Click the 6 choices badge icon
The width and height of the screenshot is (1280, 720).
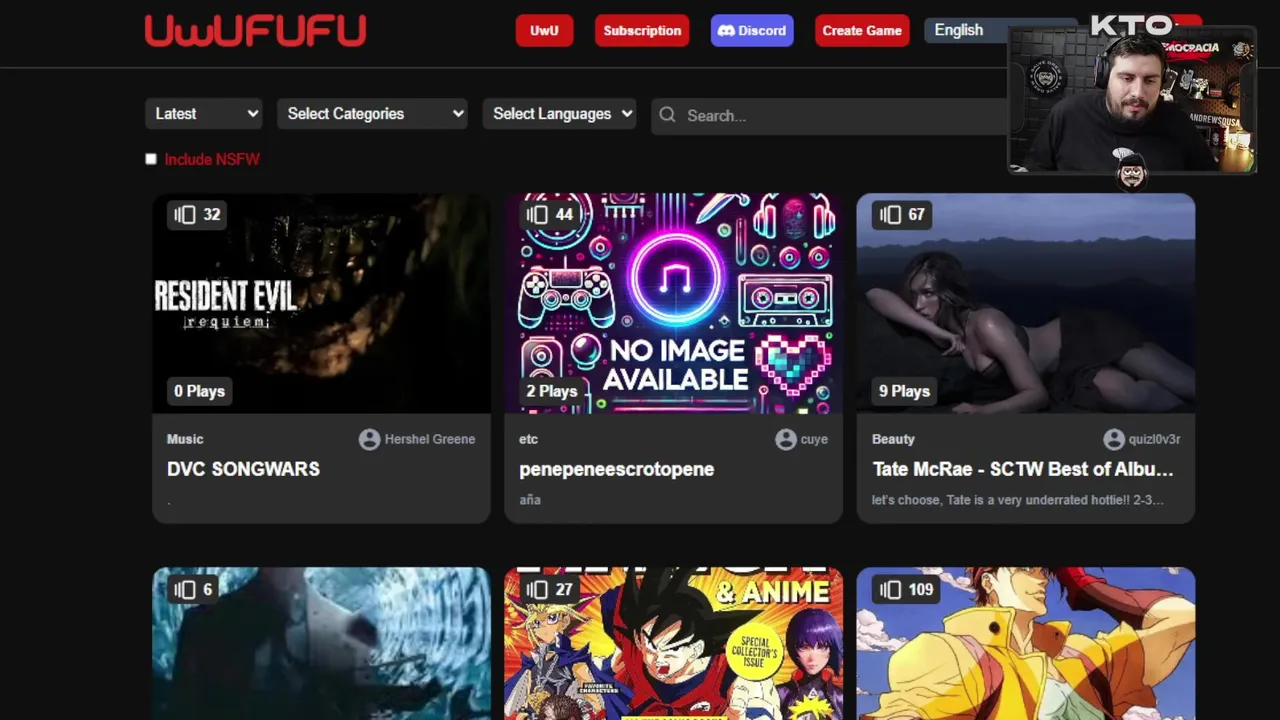pyautogui.click(x=183, y=589)
